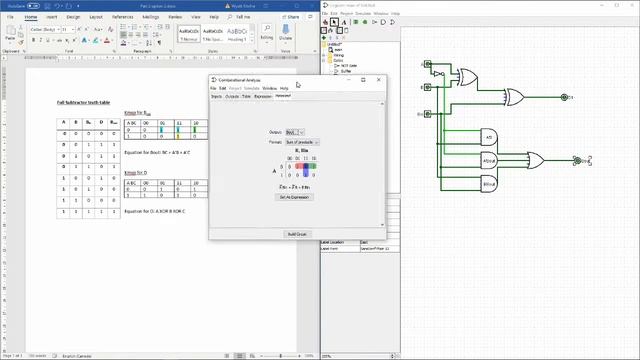
Task: Open the Change Case Aa dropdown
Action: (x=98, y=29)
